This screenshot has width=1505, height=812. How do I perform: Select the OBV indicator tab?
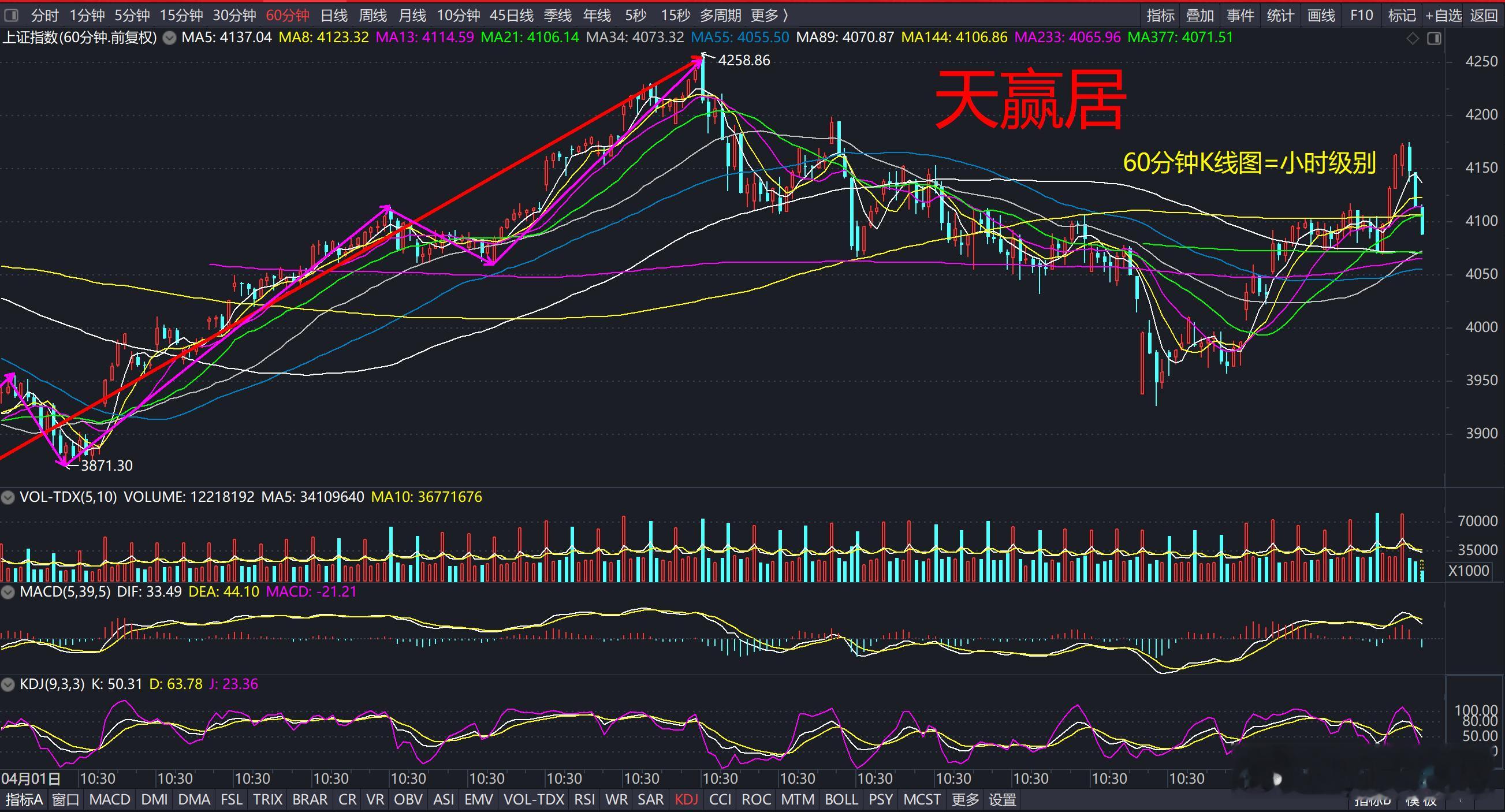(408, 799)
